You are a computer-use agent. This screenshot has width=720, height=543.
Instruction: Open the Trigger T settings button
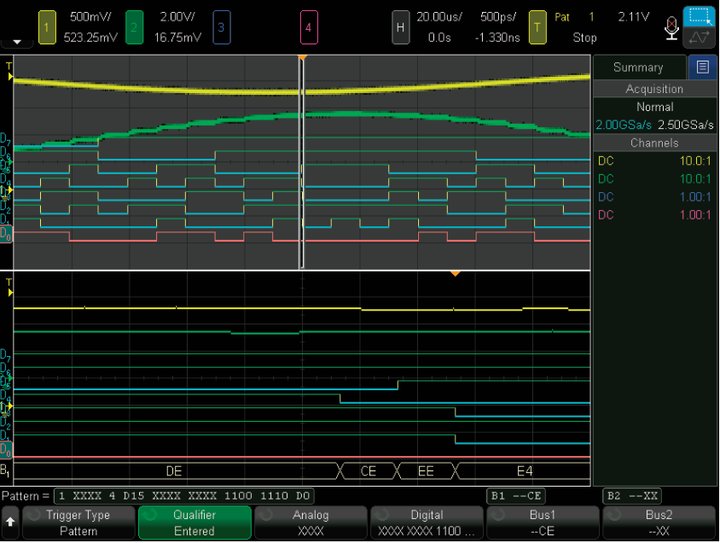[537, 28]
